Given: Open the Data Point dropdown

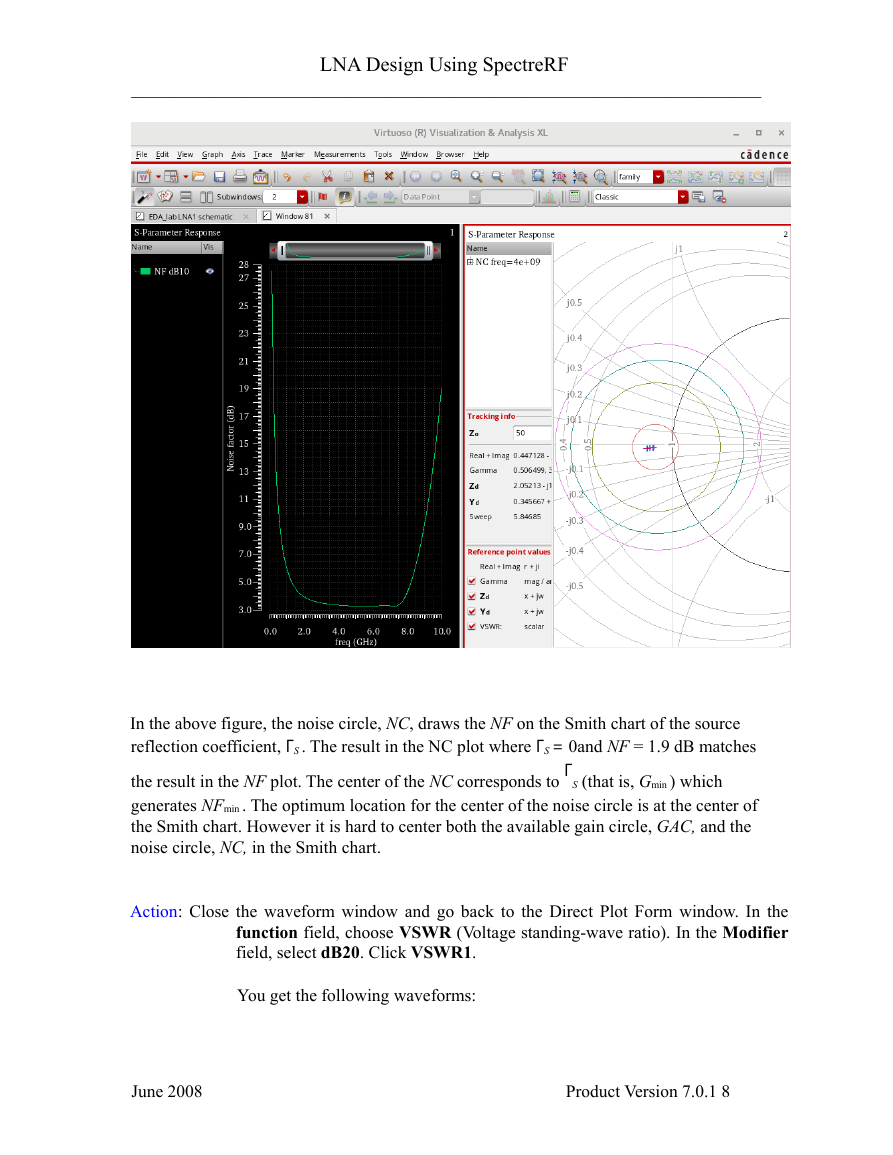Looking at the screenshot, I should pyautogui.click(x=474, y=197).
